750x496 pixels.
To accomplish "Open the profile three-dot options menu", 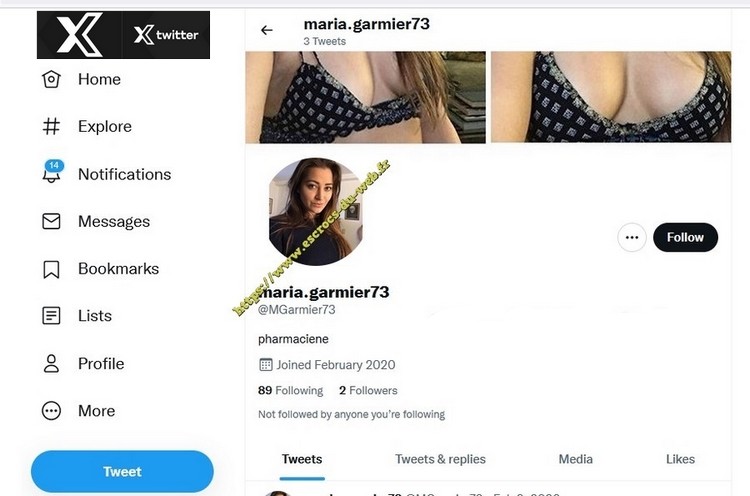I will tap(631, 238).
